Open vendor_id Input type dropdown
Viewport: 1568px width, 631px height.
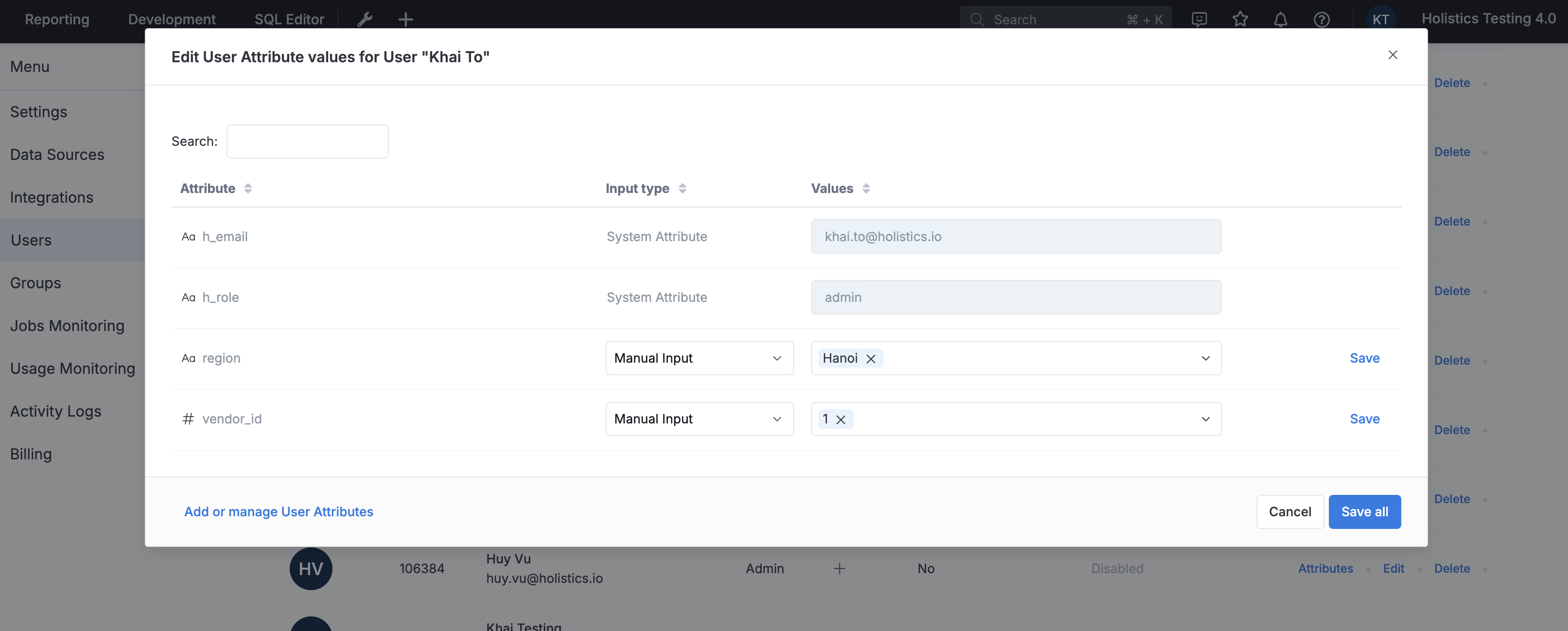tap(699, 419)
